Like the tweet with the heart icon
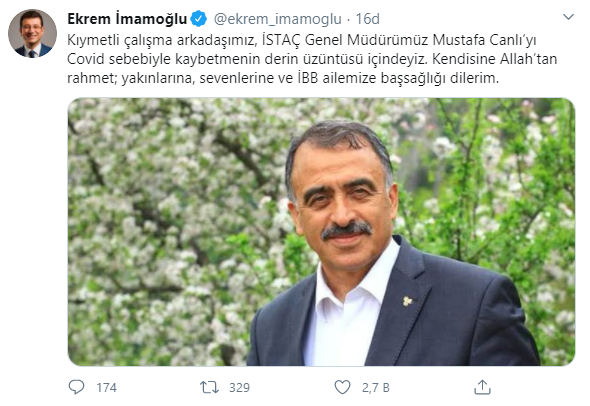 click(x=342, y=387)
